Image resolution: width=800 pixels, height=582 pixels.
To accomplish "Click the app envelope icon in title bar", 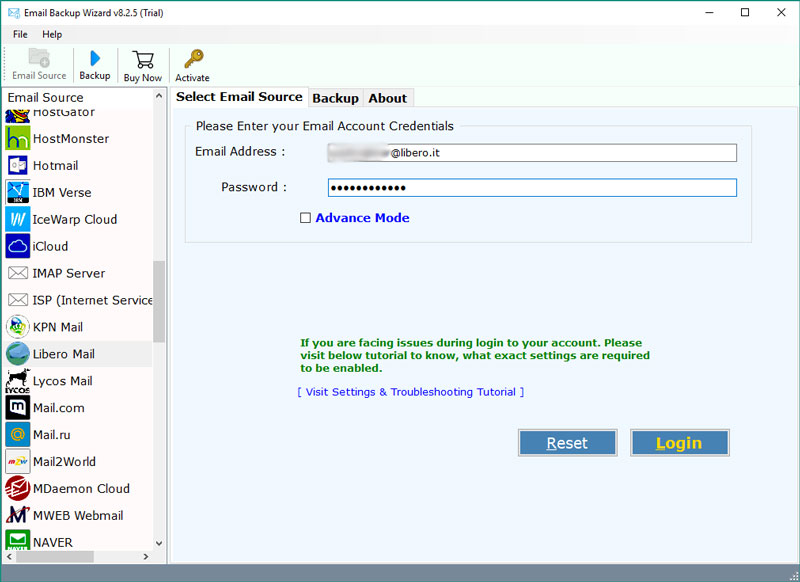I will click(14, 13).
